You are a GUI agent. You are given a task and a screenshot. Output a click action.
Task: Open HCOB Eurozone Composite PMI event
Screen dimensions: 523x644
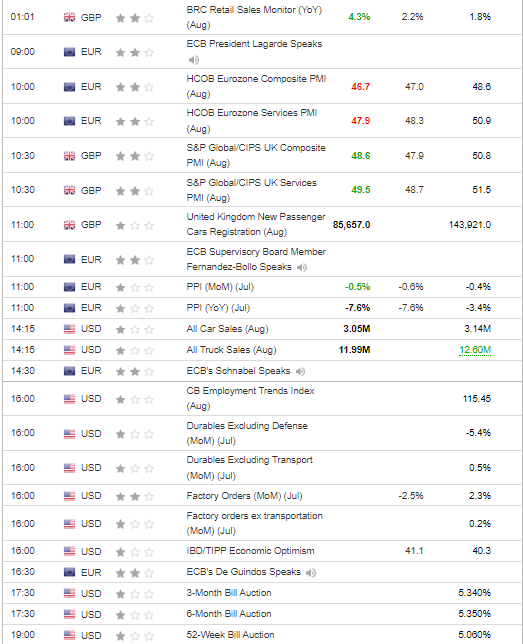click(256, 86)
